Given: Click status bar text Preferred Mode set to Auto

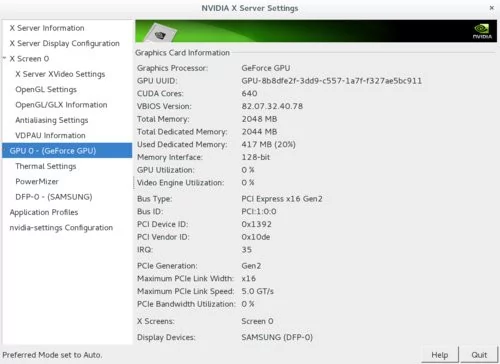Looking at the screenshot, I should [52, 355].
